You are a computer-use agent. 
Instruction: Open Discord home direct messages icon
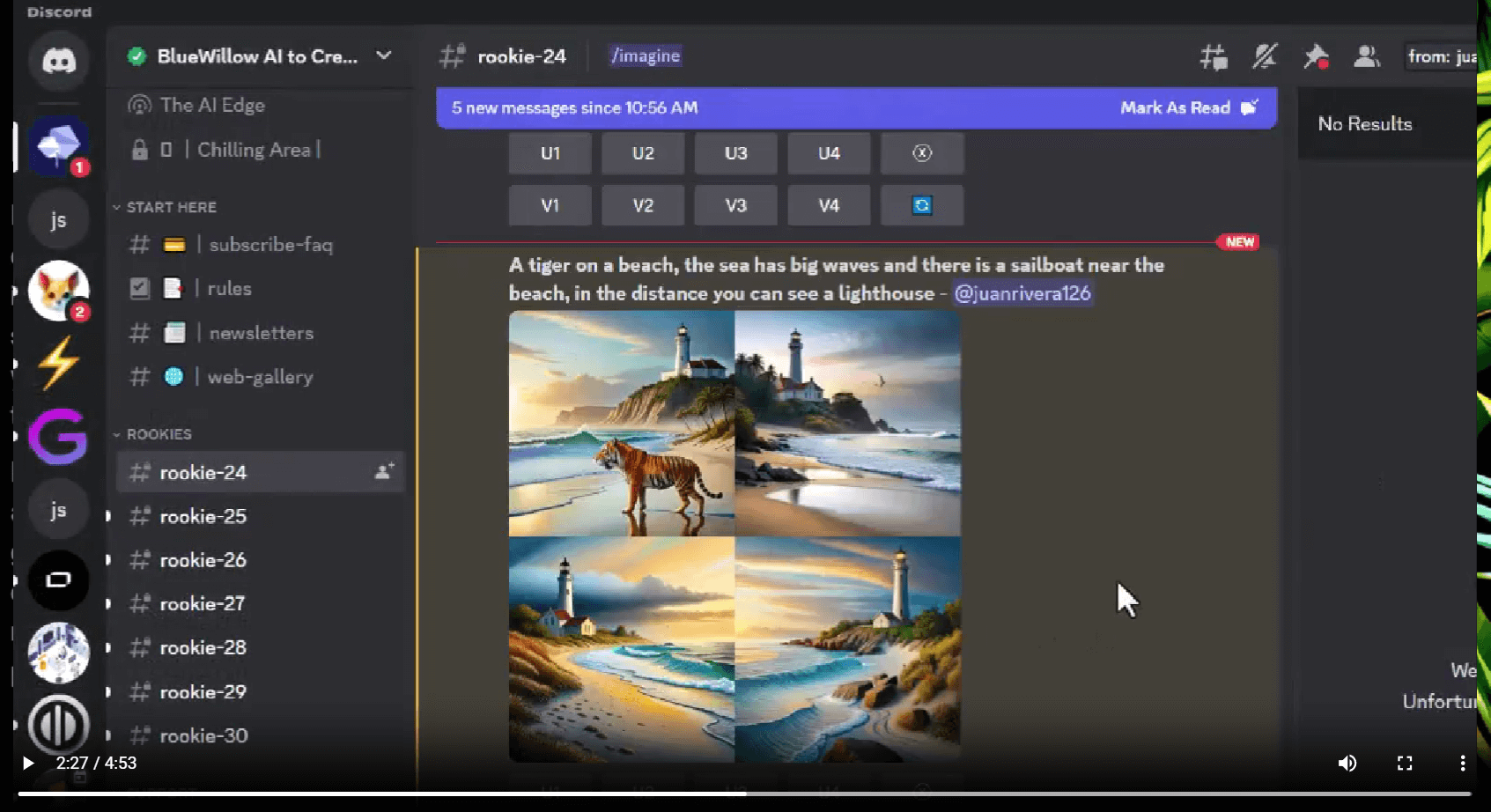[59, 62]
